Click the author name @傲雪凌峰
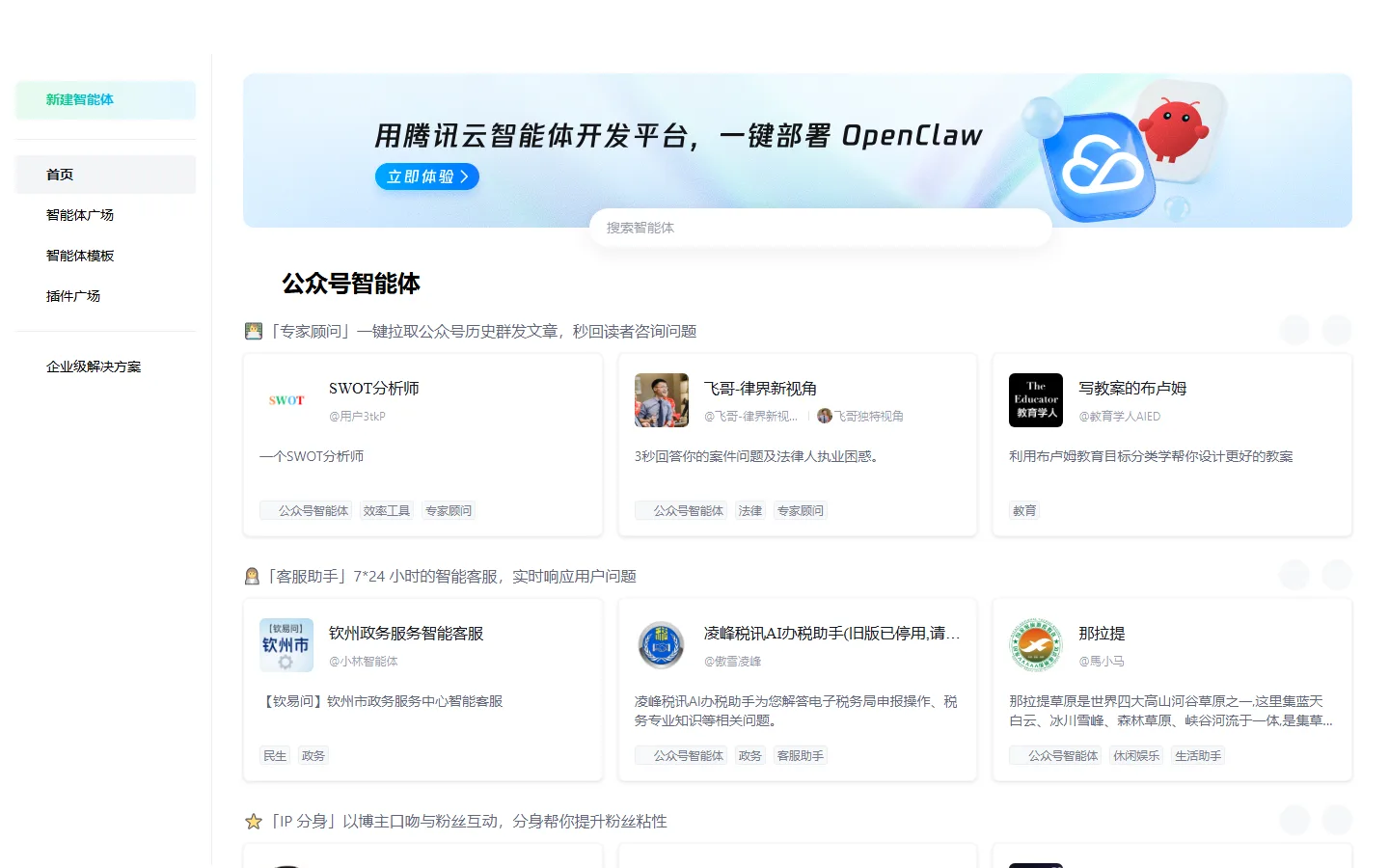This screenshot has height=868, width=1389. (733, 662)
